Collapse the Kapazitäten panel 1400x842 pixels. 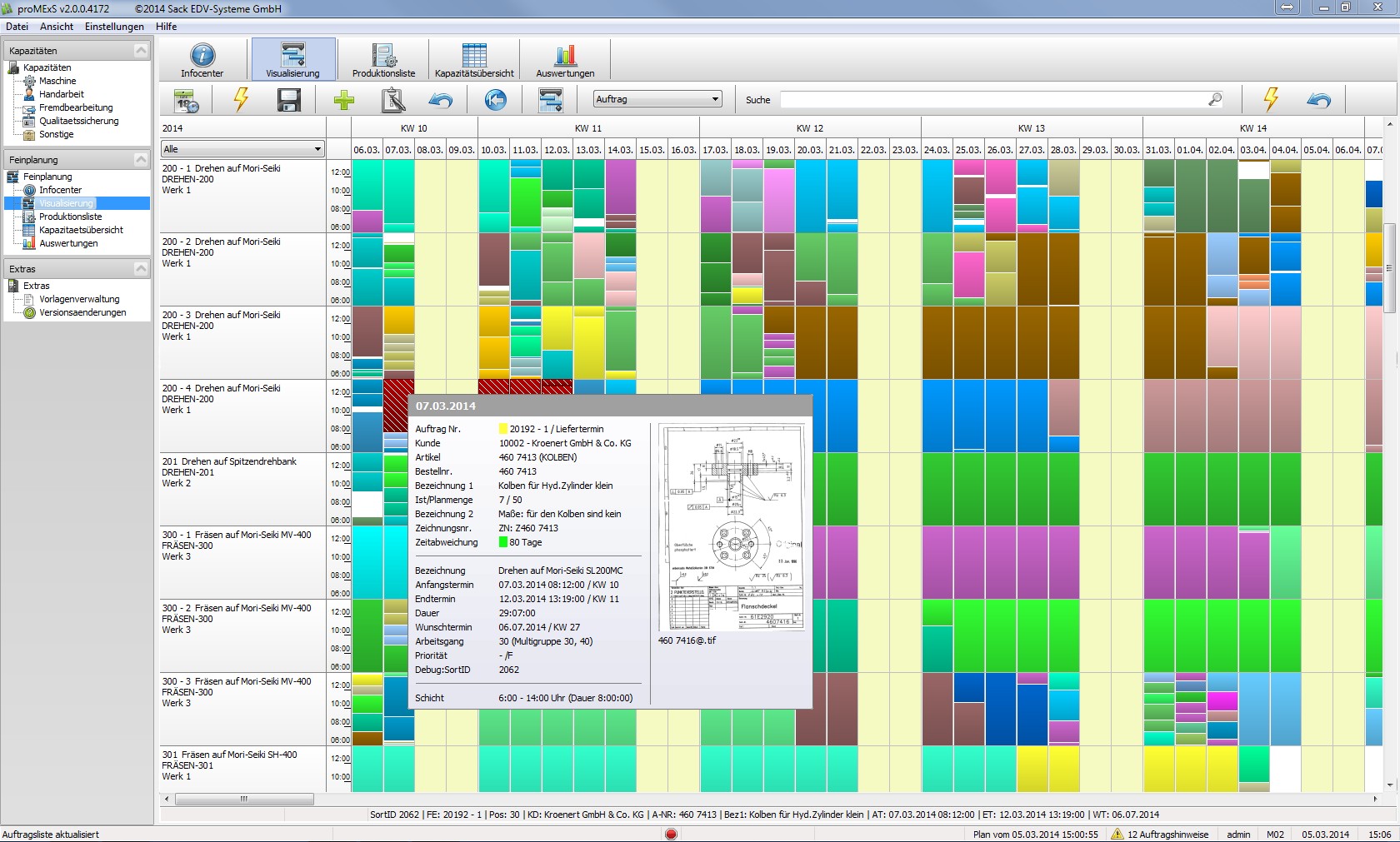pos(141,51)
